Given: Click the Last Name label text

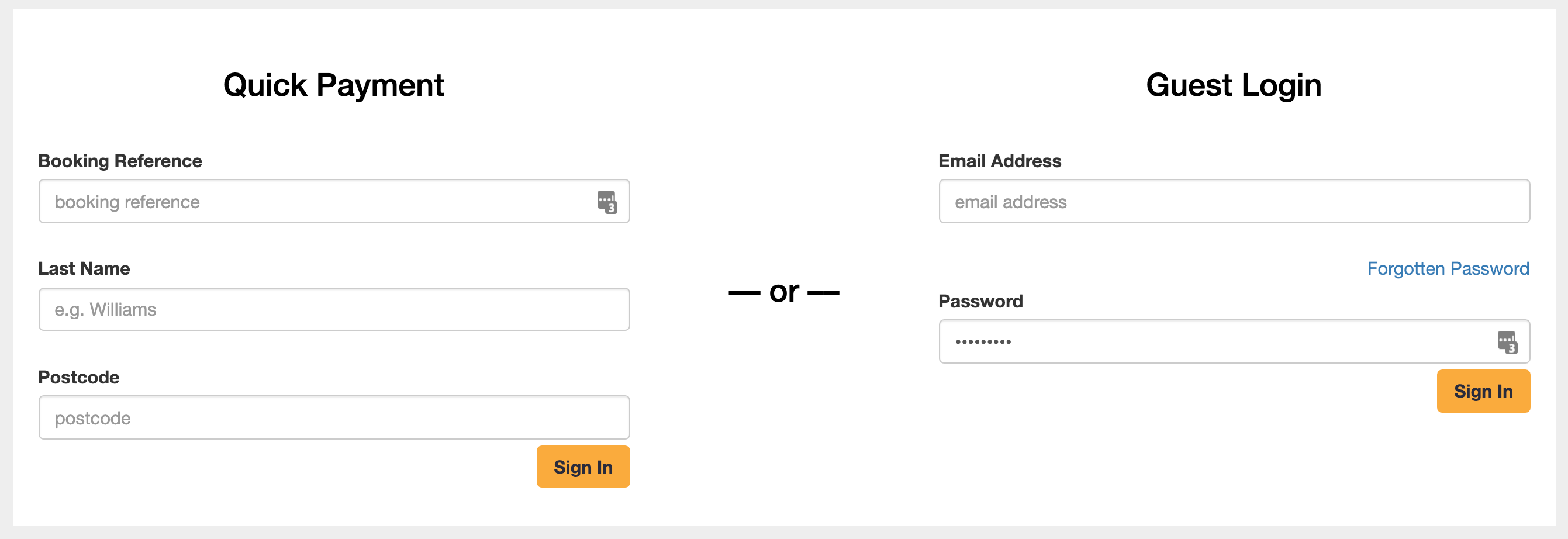Looking at the screenshot, I should coord(84,269).
